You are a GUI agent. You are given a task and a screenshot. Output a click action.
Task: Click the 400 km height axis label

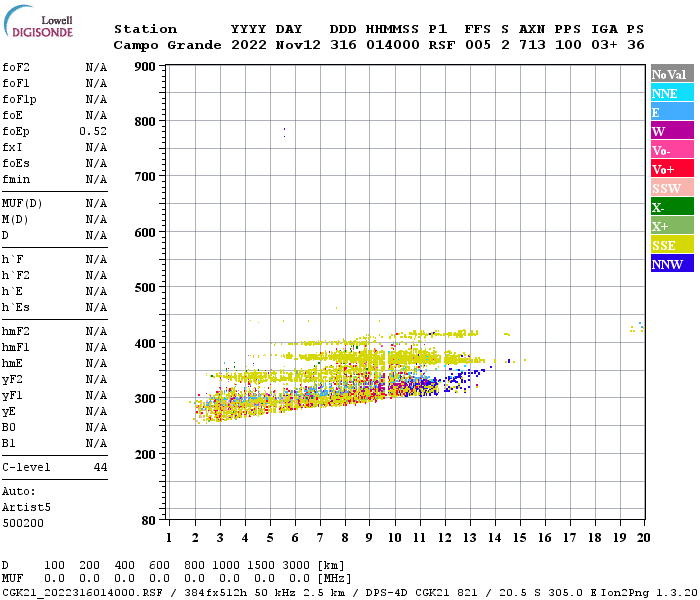click(x=145, y=343)
